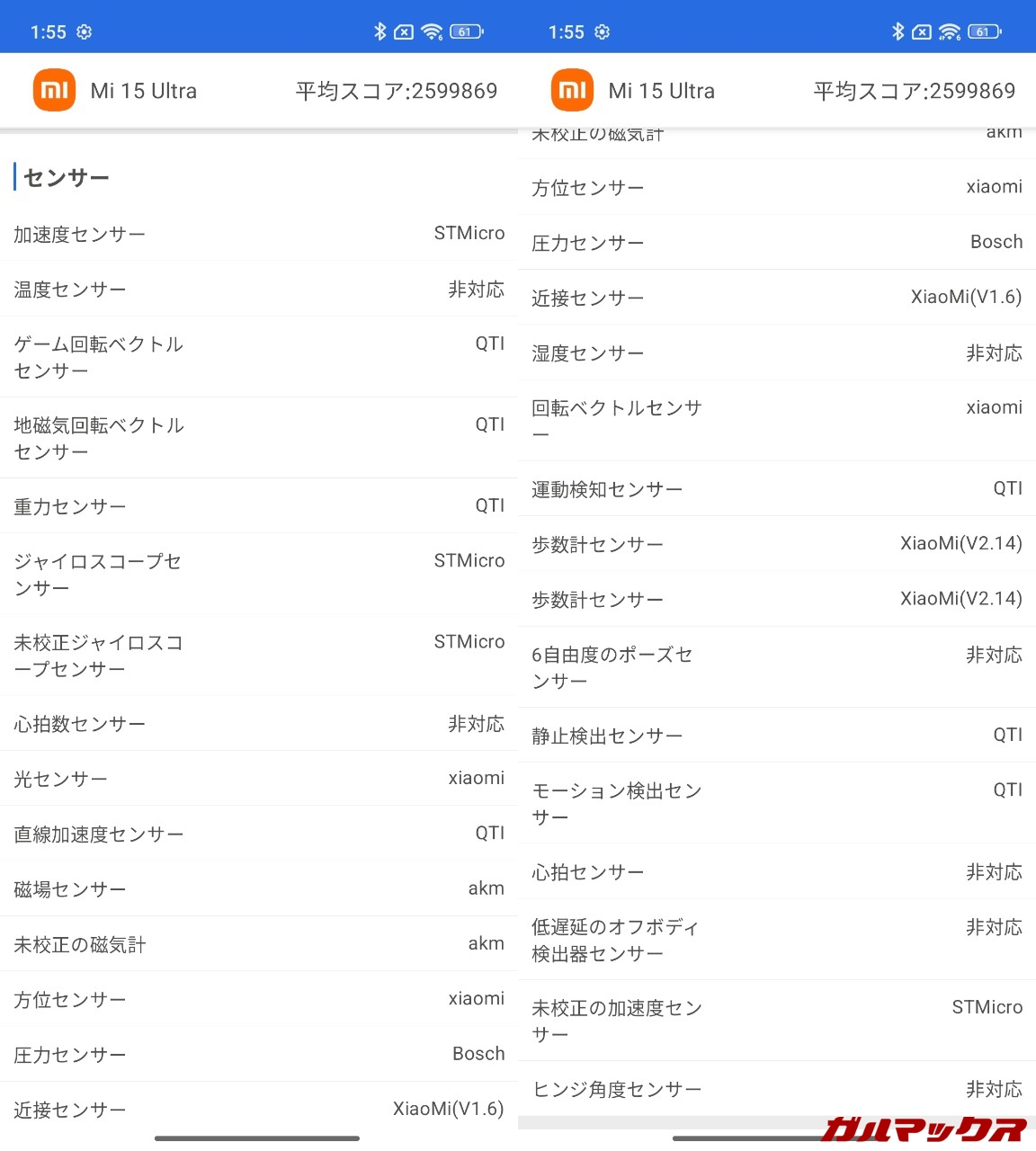This screenshot has width=1036, height=1151.
Task: Tap the 平均スコア text on the left screen
Action: [396, 91]
